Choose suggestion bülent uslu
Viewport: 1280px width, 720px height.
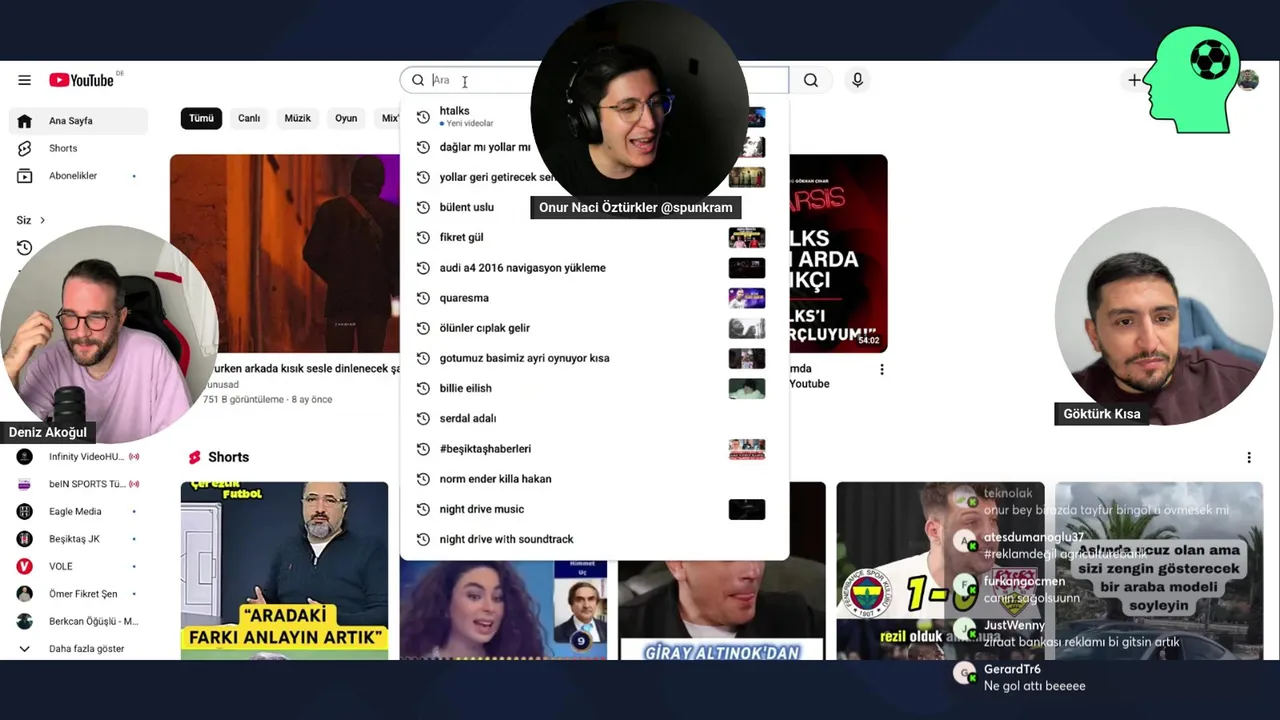[x=594, y=207]
